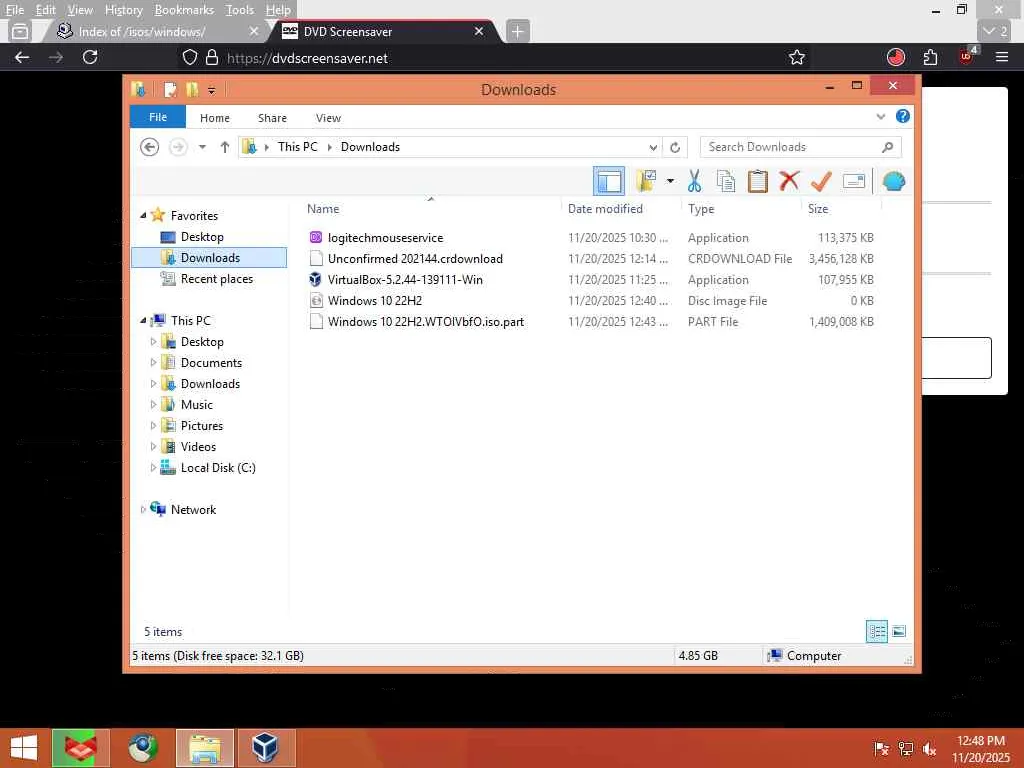Viewport: 1024px width, 768px height.
Task: Click the blue shell icon in toolbar
Action: point(893,181)
